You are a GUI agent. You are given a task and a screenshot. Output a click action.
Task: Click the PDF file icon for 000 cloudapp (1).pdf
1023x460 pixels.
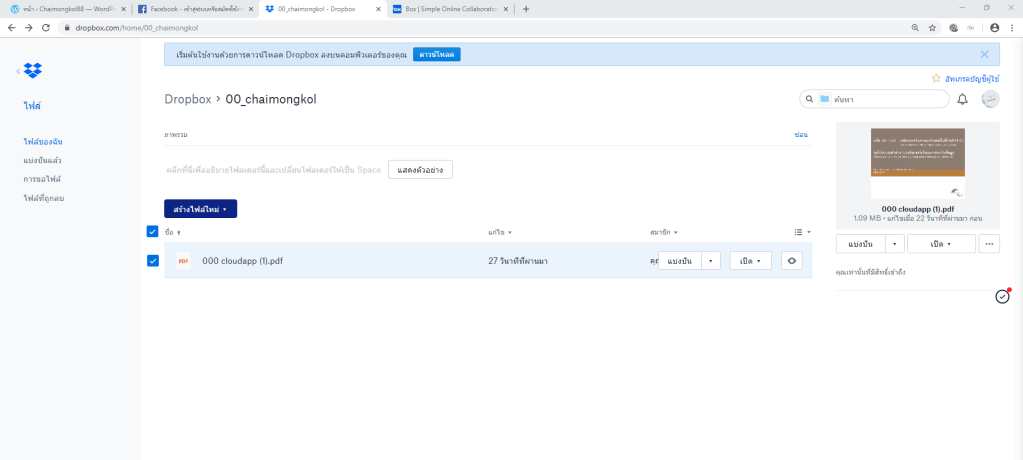click(183, 261)
